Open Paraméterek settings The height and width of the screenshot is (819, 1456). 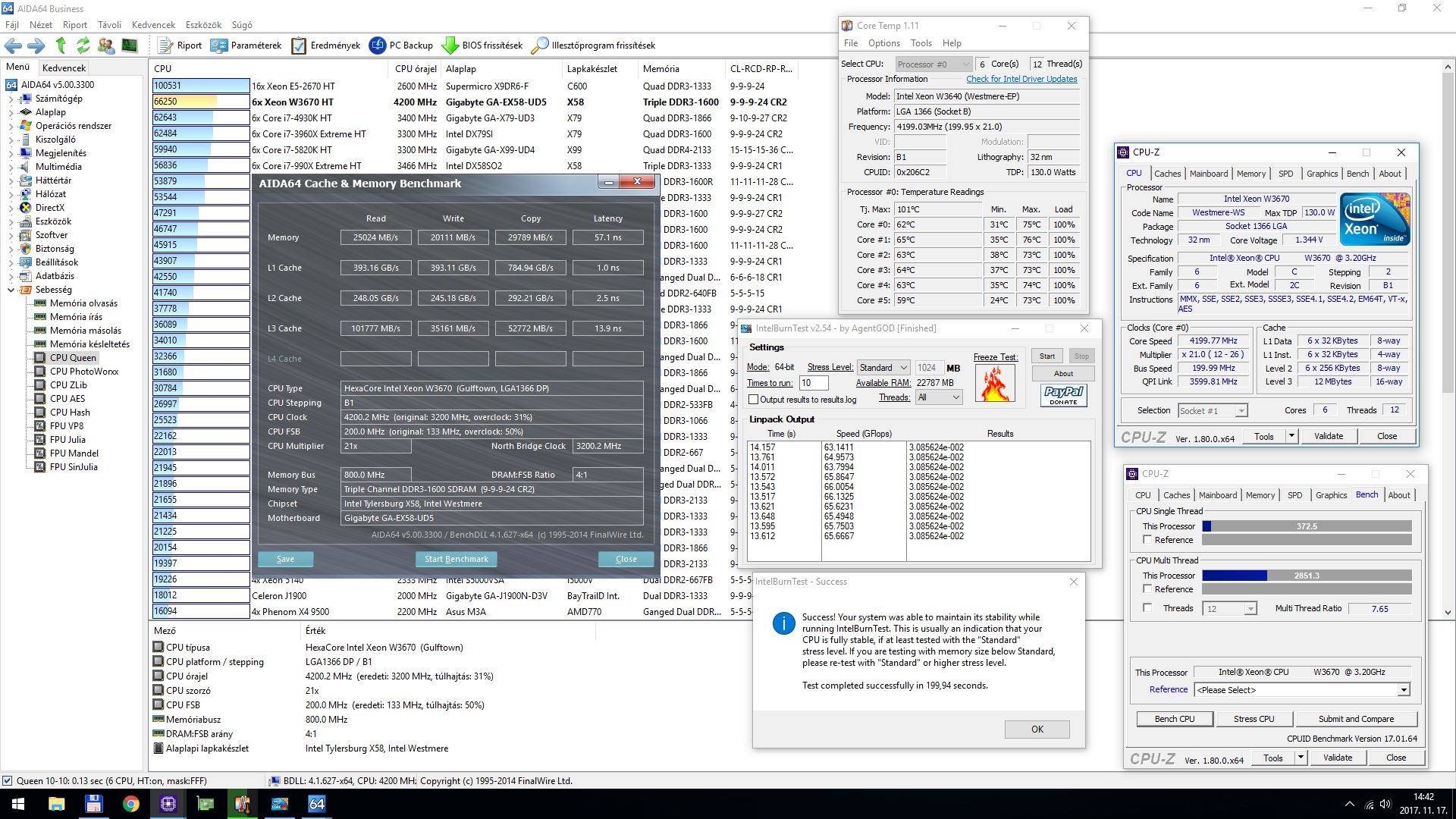click(x=246, y=45)
